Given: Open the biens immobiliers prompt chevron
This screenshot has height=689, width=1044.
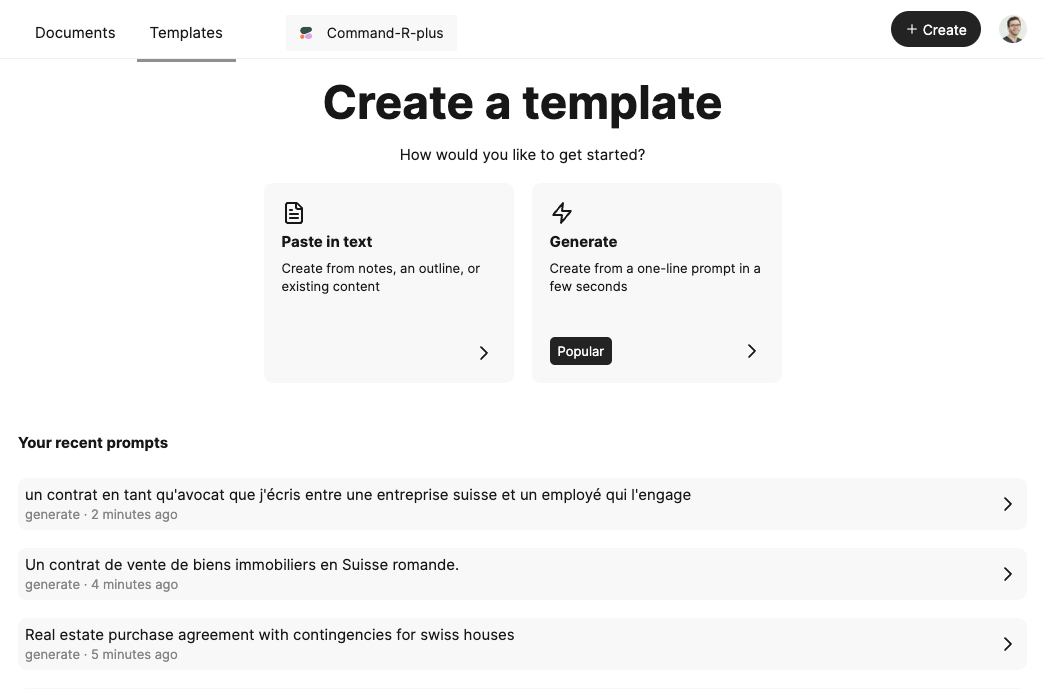Looking at the screenshot, I should (1008, 574).
